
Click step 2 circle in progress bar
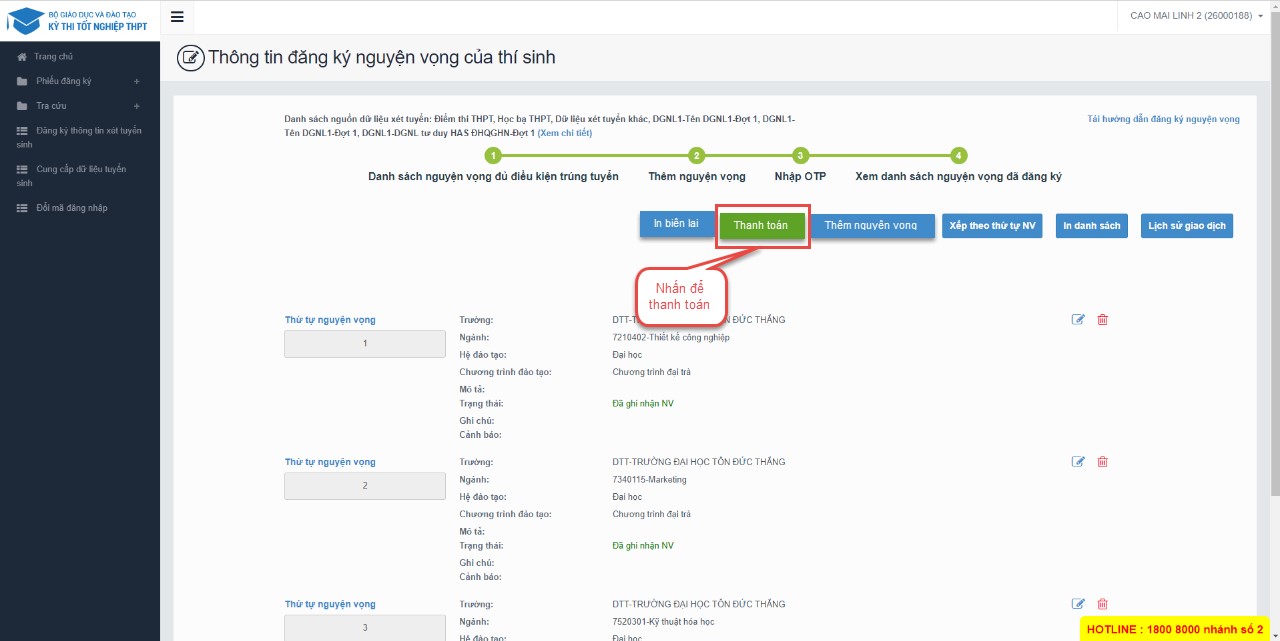(x=697, y=155)
